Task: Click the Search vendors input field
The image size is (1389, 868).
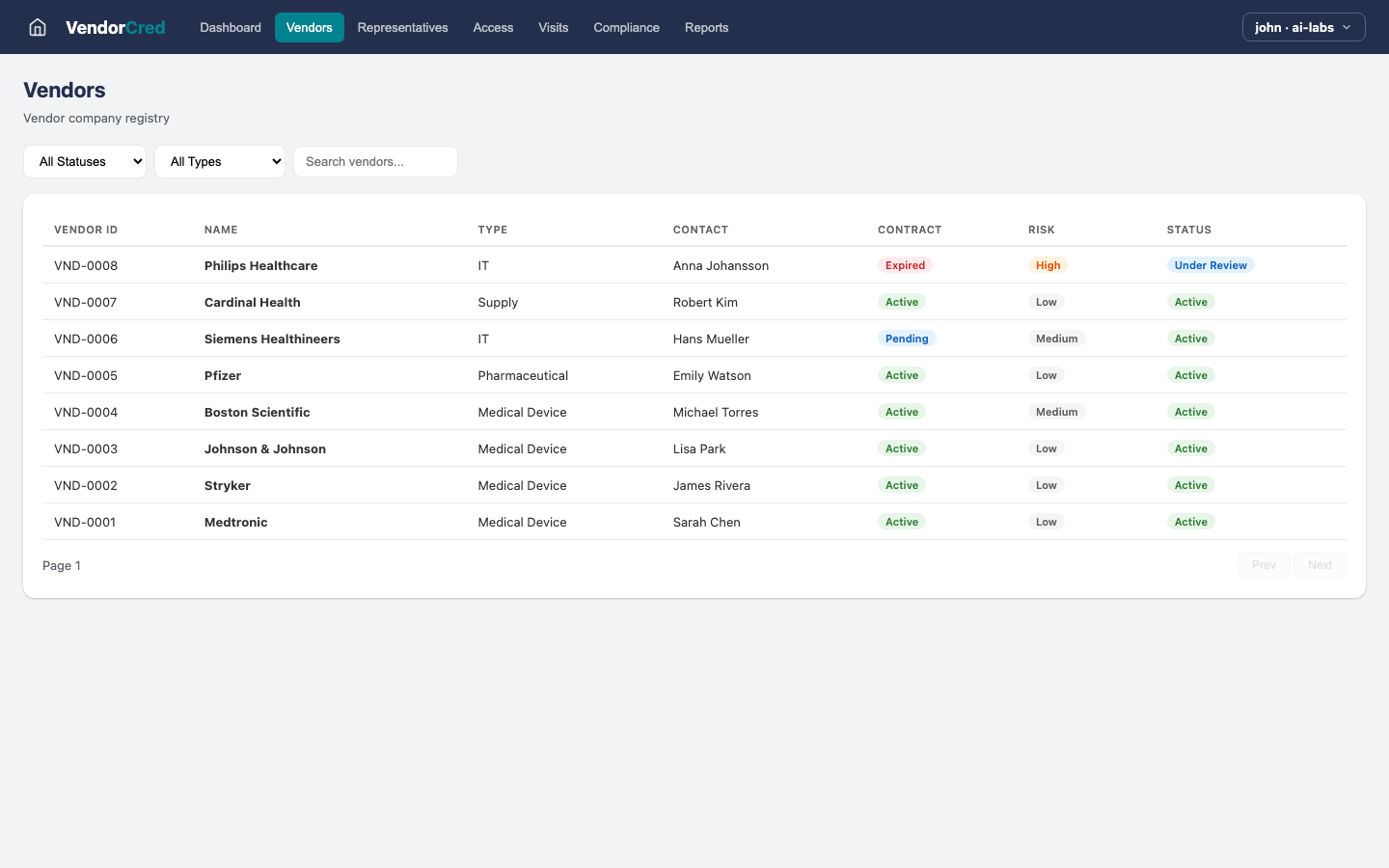Action: pyautogui.click(x=375, y=161)
